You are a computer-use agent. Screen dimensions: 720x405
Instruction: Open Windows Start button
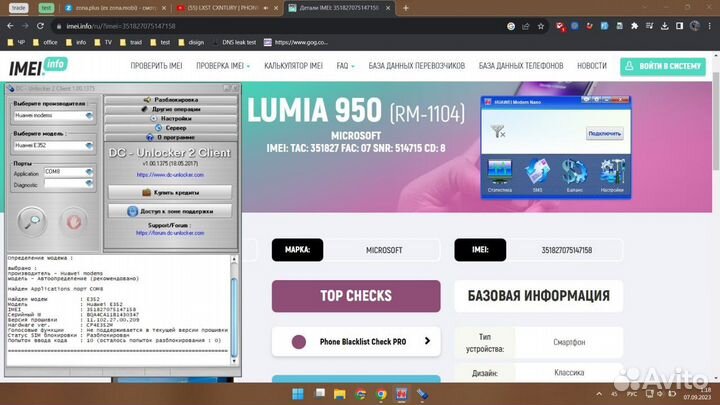[x=298, y=394]
